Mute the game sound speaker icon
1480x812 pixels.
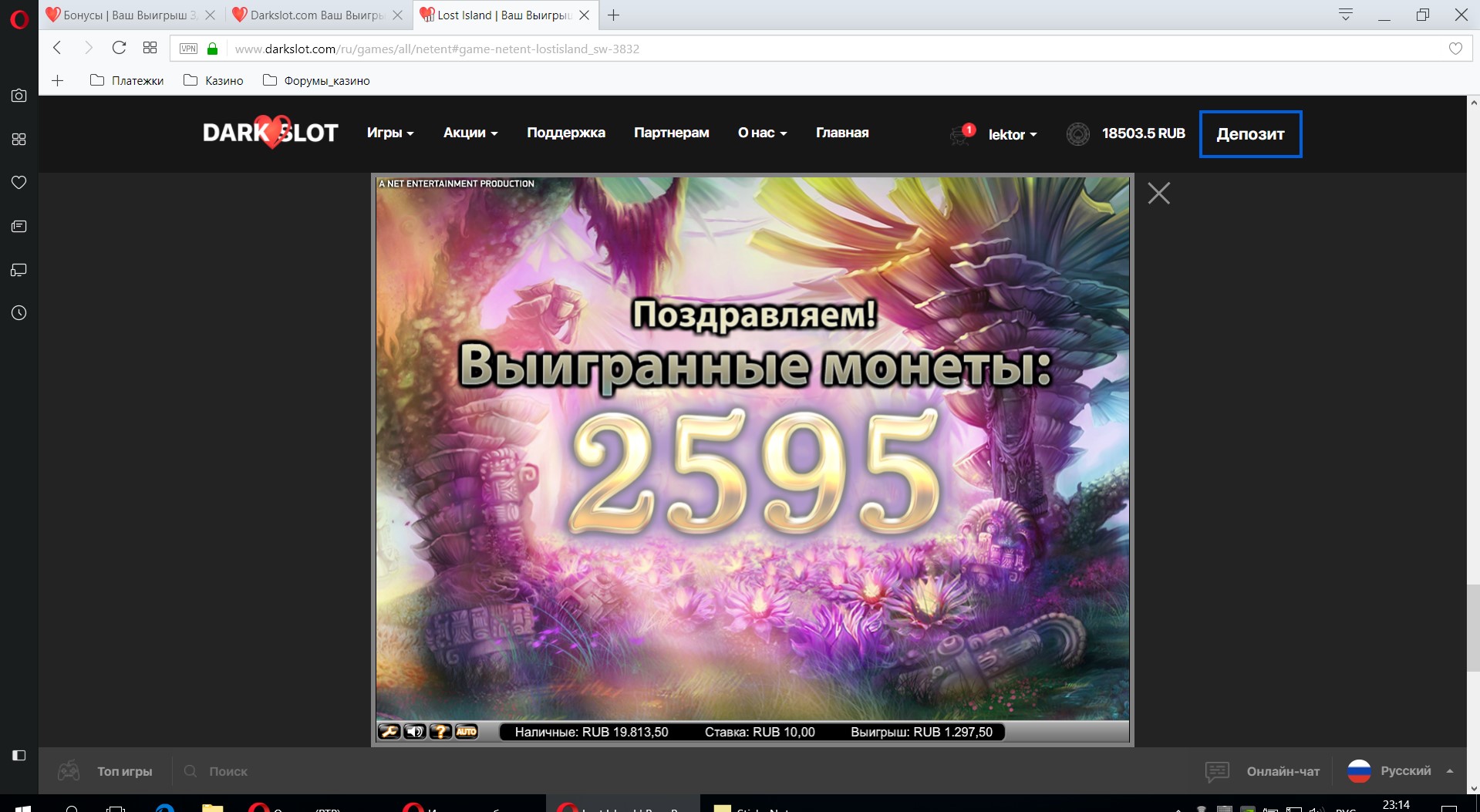pyautogui.click(x=415, y=731)
